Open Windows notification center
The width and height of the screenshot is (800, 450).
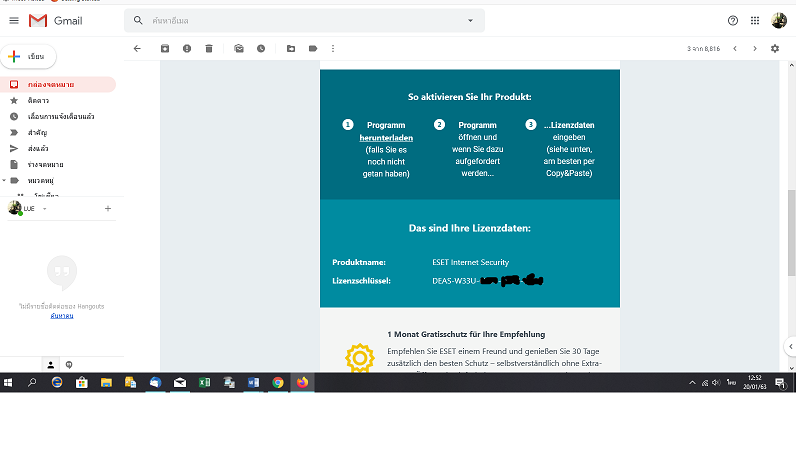[780, 383]
